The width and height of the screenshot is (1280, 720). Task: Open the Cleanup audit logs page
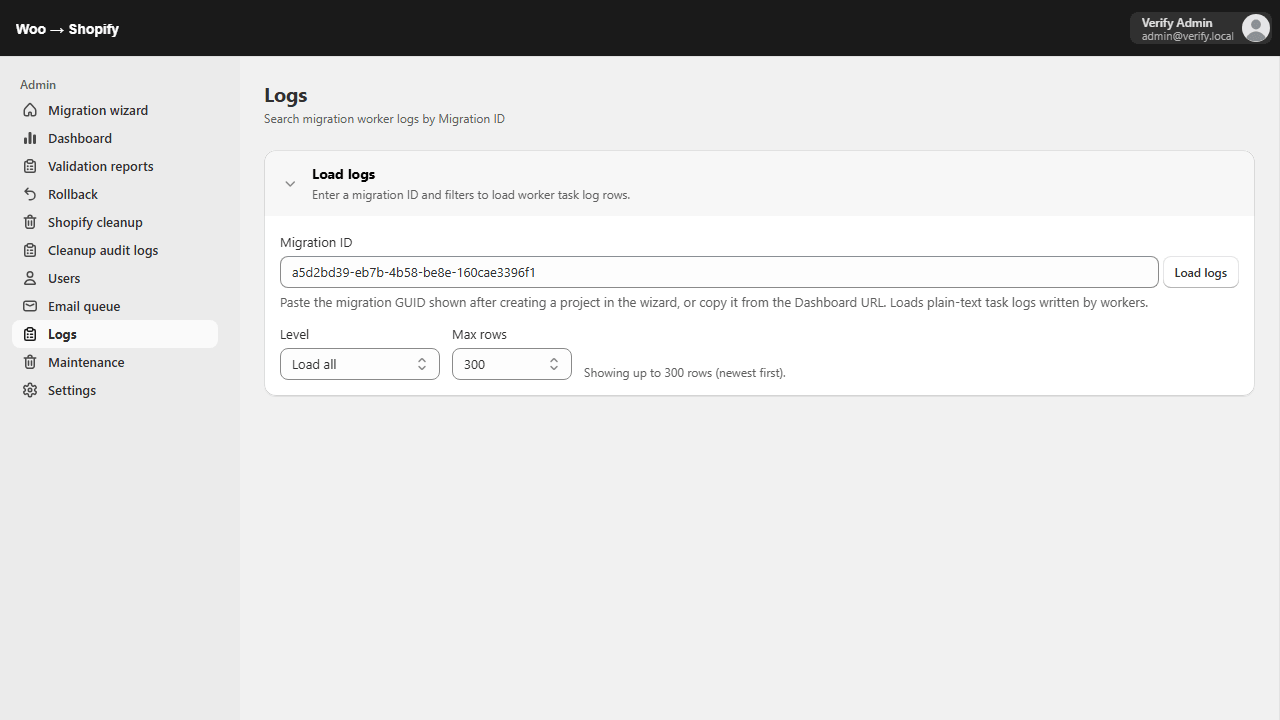pyautogui.click(x=115, y=250)
